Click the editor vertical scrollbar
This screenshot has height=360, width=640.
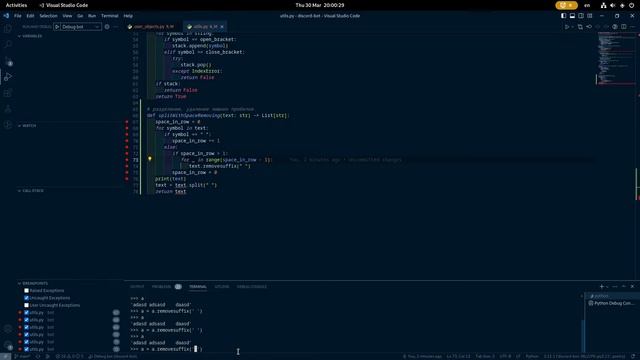coord(638,184)
